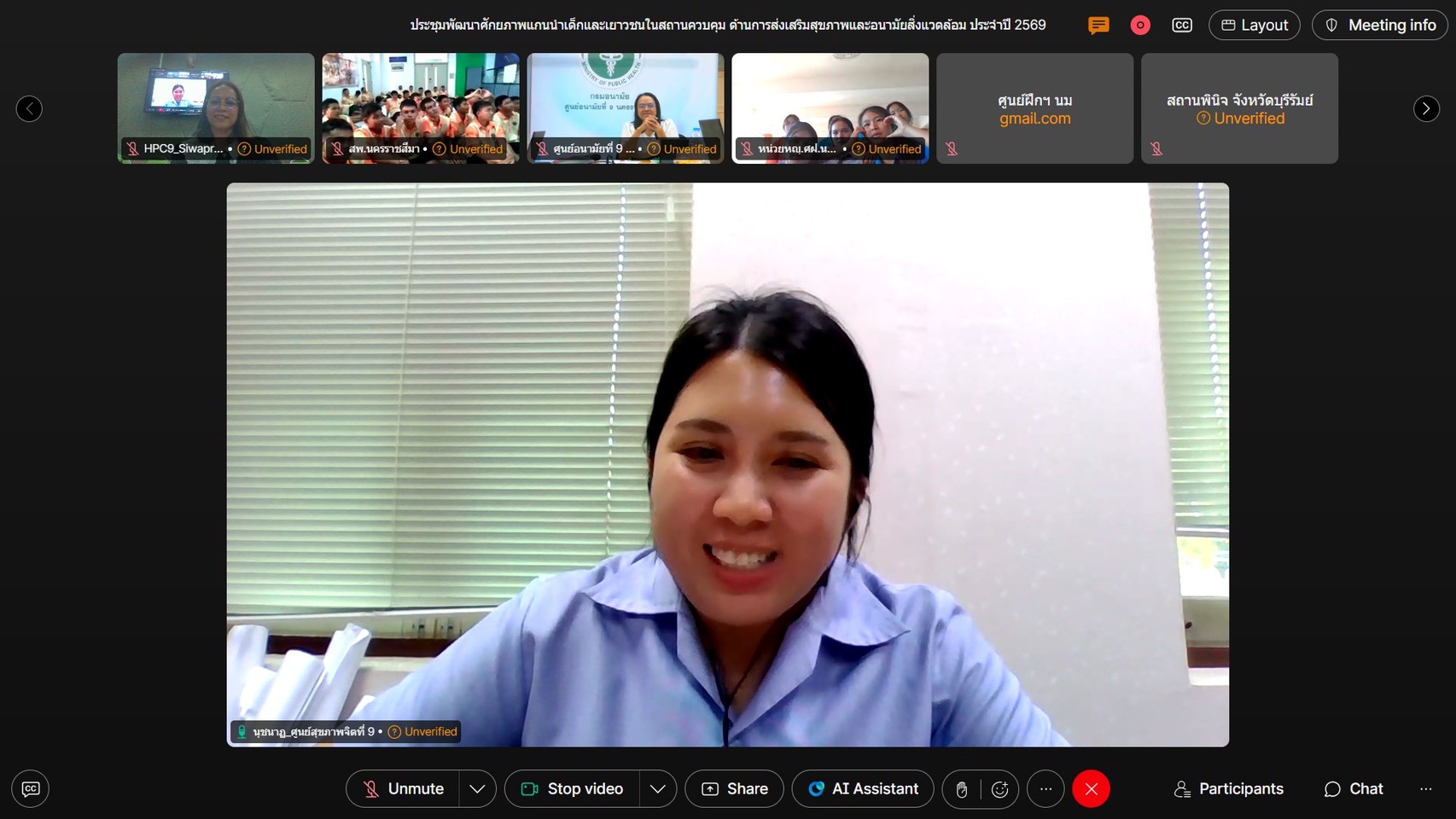This screenshot has height=819, width=1456.
Task: Go to previous participant thumbnails
Action: (29, 108)
